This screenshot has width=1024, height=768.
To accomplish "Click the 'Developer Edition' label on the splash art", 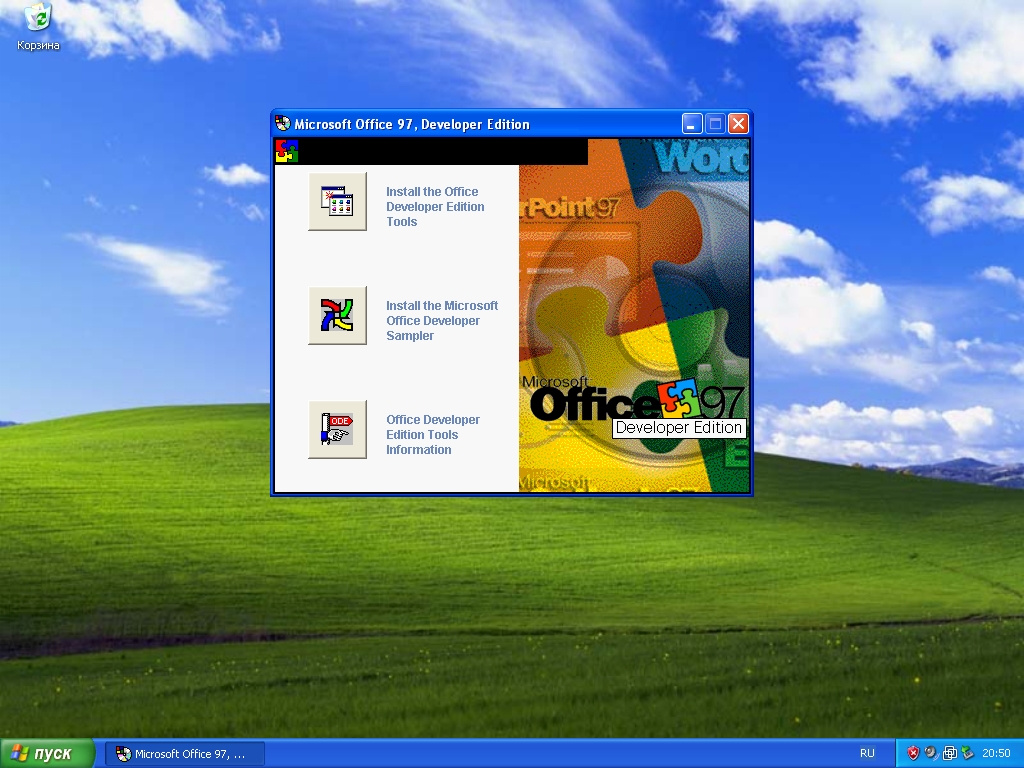I will 679,427.
